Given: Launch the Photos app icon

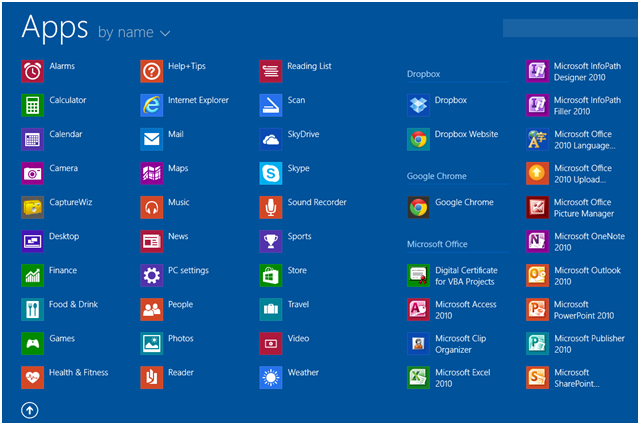Looking at the screenshot, I should (x=152, y=344).
